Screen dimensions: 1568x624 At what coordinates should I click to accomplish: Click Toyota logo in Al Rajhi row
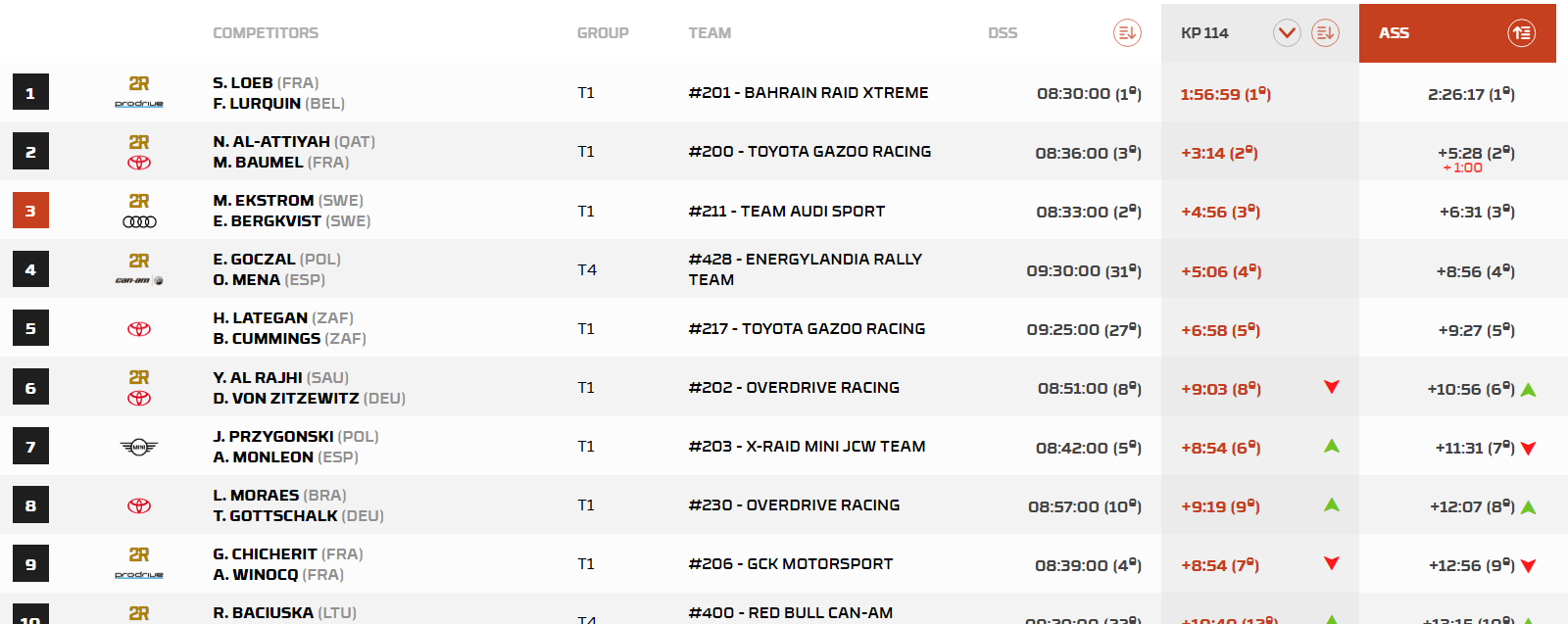[x=139, y=398]
